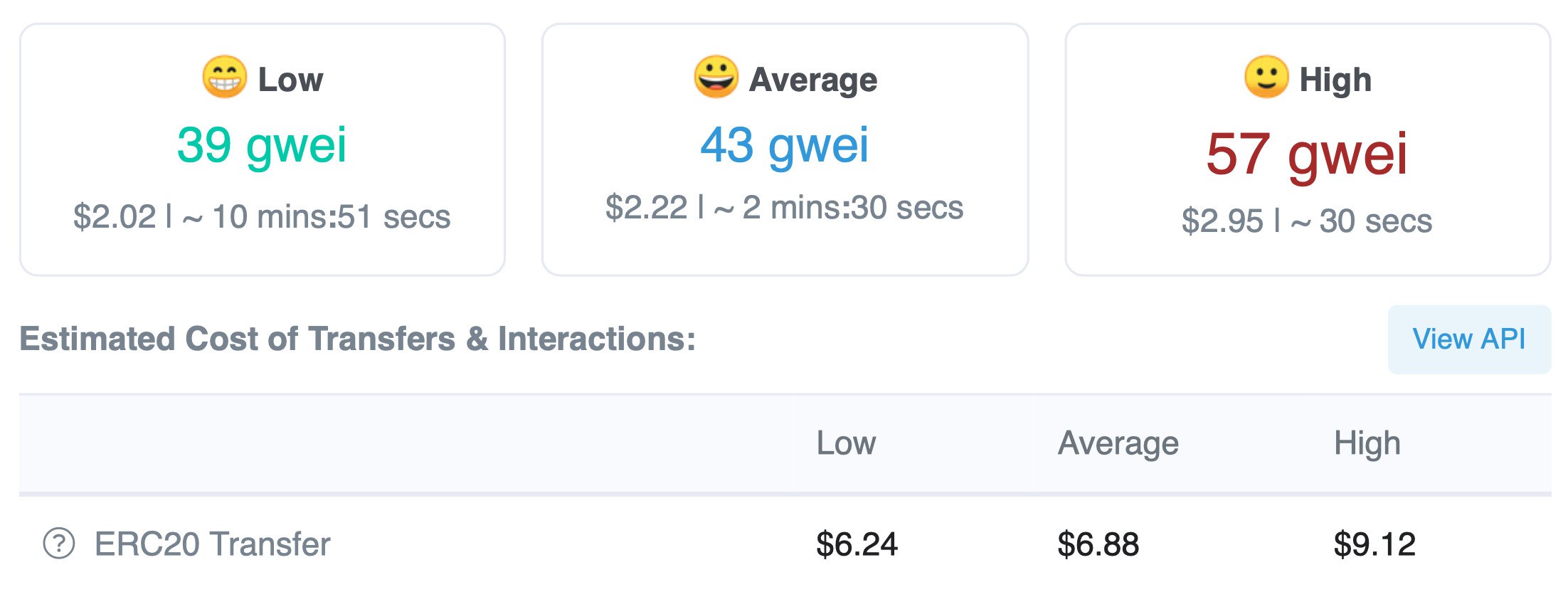This screenshot has height=592, width=1568.
Task: Click the slight smile emoji beside High
Action: click(1266, 77)
